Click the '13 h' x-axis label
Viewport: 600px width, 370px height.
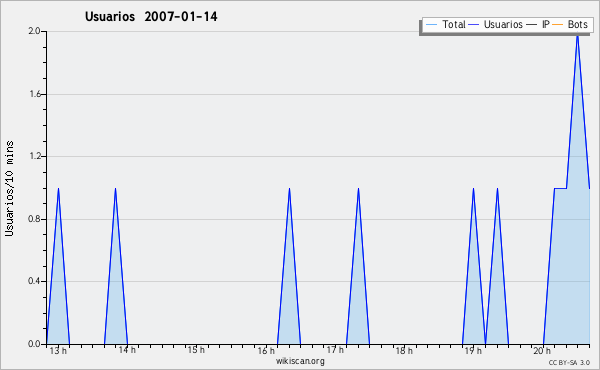(58, 350)
